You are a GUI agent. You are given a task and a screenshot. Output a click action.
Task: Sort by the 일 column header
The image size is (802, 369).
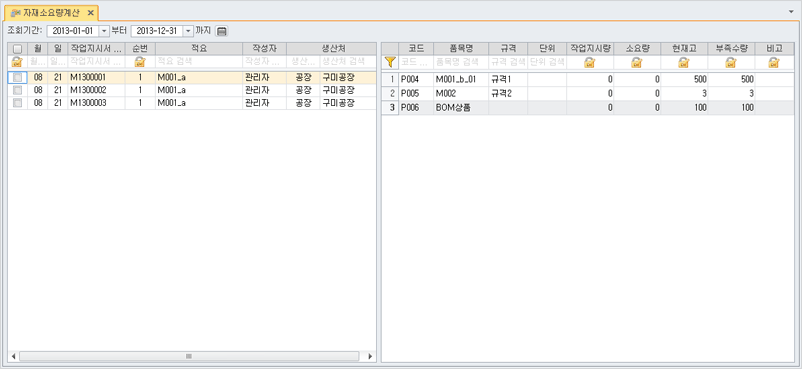tap(57, 49)
